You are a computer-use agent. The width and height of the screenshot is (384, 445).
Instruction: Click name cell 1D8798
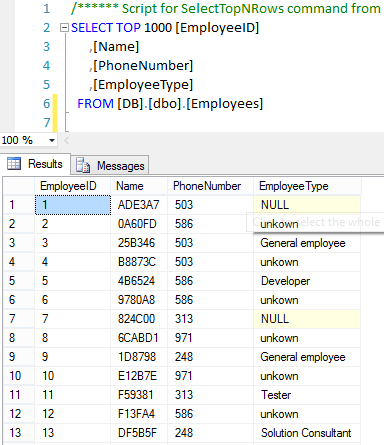[139, 357]
